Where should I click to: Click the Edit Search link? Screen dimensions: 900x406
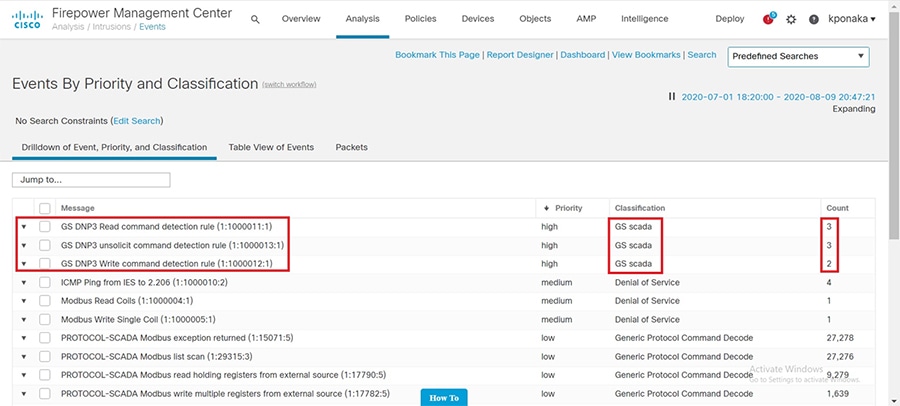[x=137, y=121]
